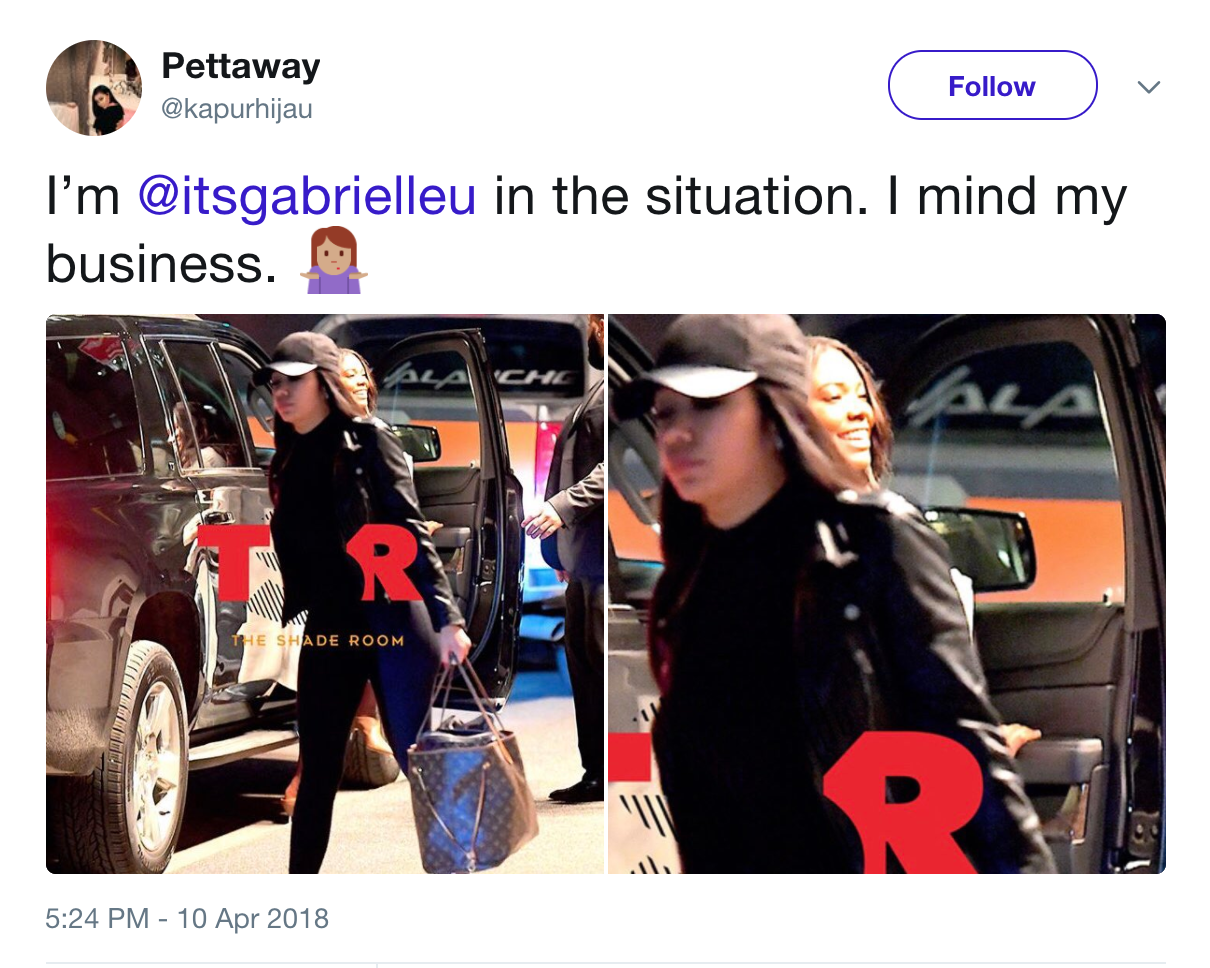Click the tweet text 'I mind my business'
Image resolution: width=1210 pixels, height=968 pixels.
586,229
